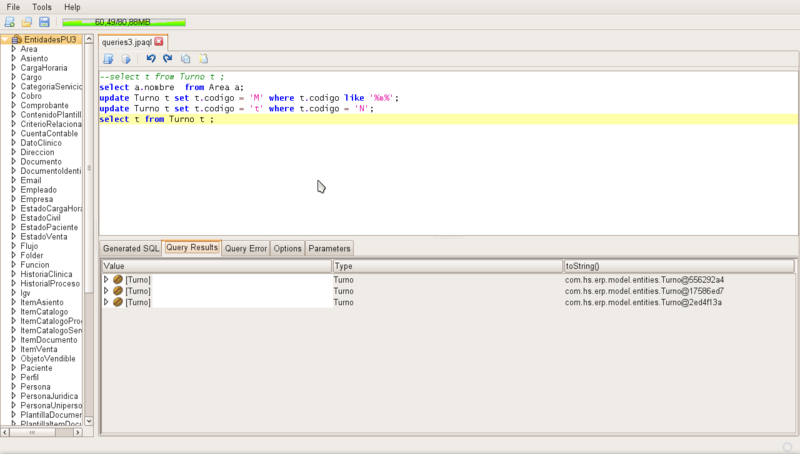Expand the second [Turno] result row
800x454 pixels.
click(x=106, y=291)
